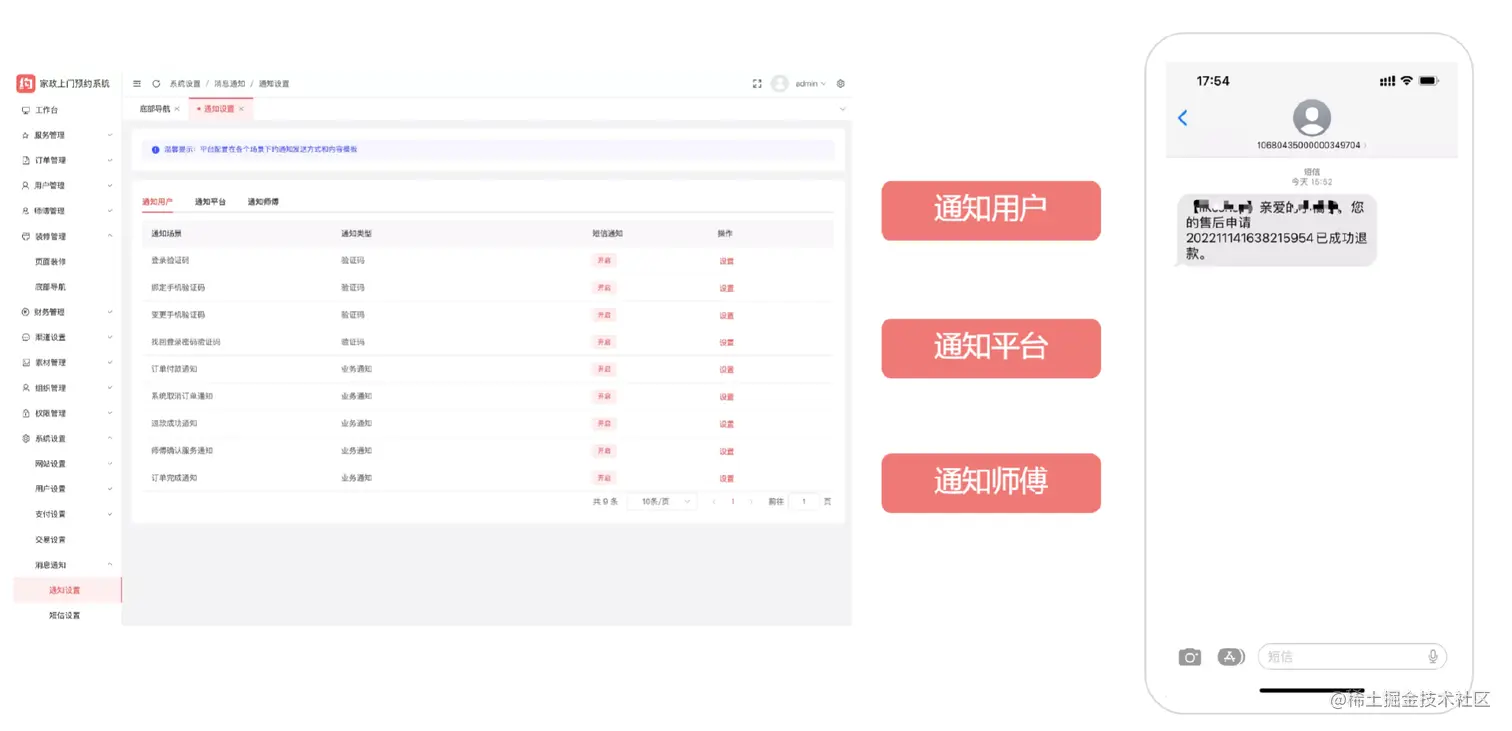1512x731 pixels.
Task: Go to previous page with left arrow
Action: [x=714, y=502]
